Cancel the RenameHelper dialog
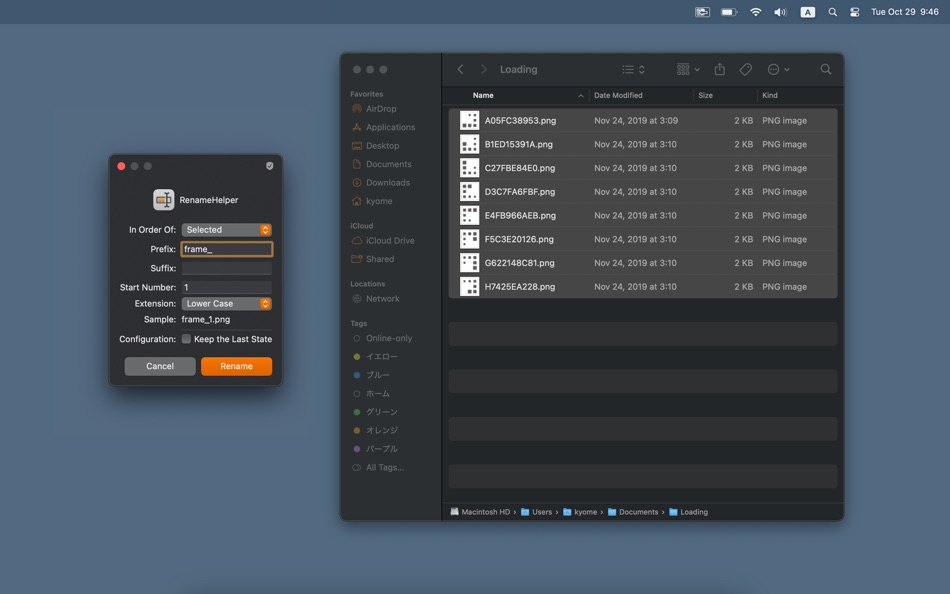 pyautogui.click(x=160, y=366)
